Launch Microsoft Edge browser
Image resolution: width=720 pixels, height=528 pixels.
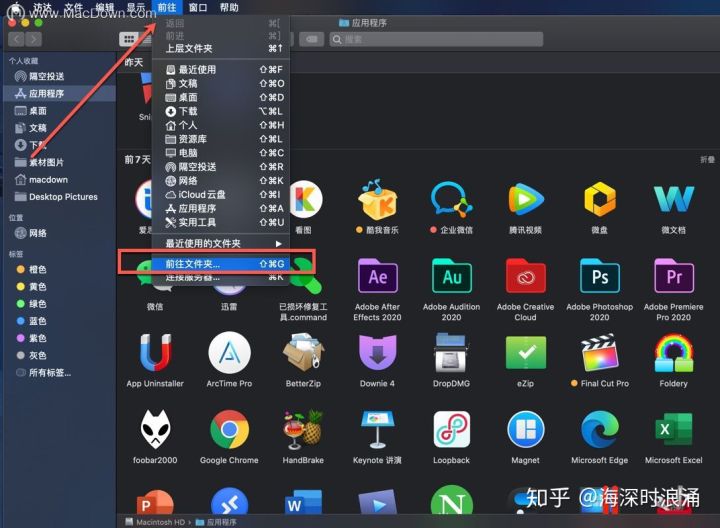point(600,429)
